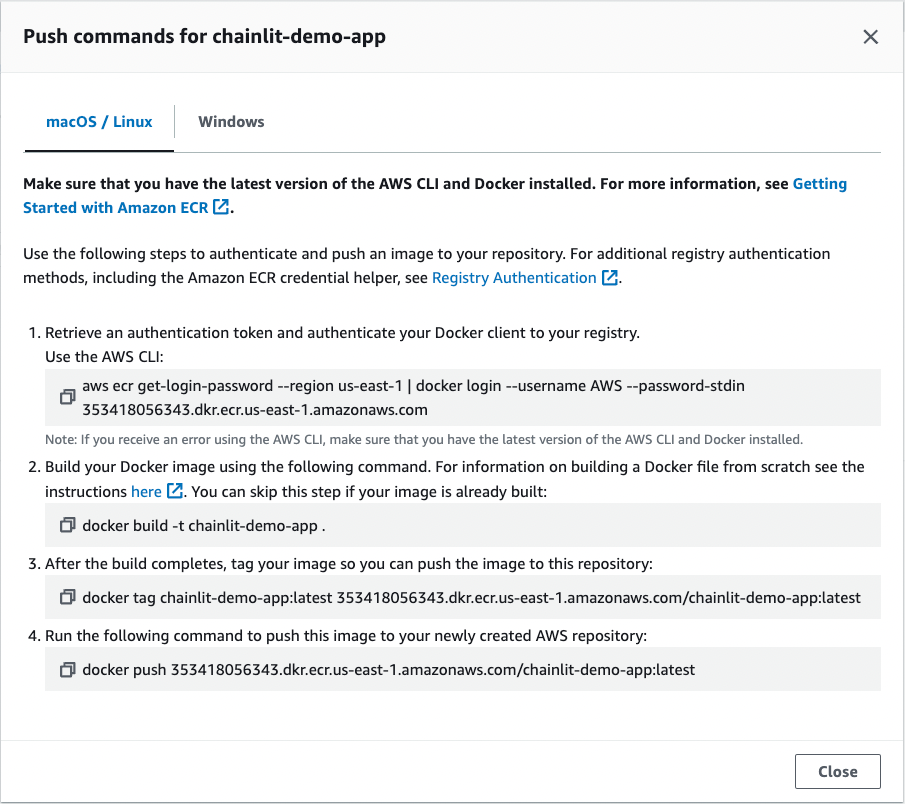Copy the docker push command
Viewport: 905px width, 804px height.
coord(66,669)
